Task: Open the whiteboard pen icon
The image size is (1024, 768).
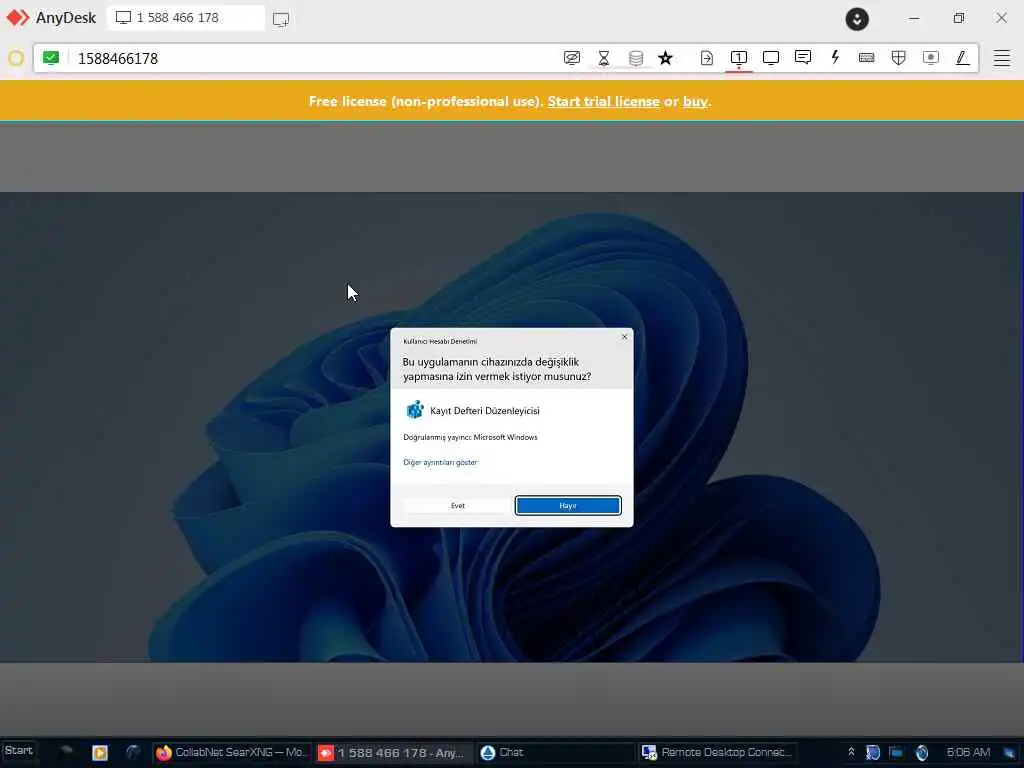Action: (x=962, y=58)
